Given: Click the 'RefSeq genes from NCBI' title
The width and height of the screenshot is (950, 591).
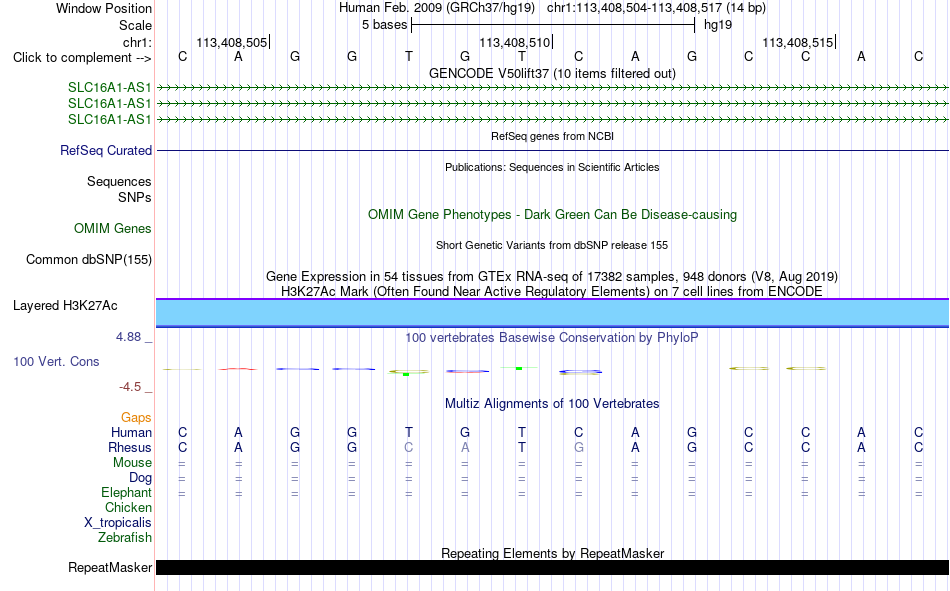Looking at the screenshot, I should tap(552, 136).
